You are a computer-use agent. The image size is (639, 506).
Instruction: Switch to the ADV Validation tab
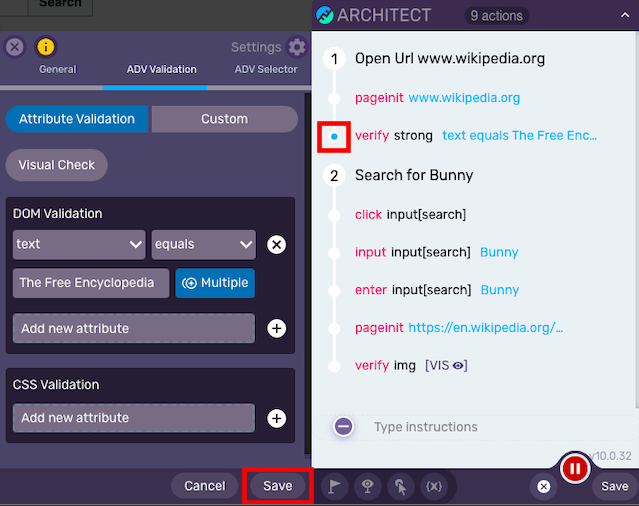(161, 69)
